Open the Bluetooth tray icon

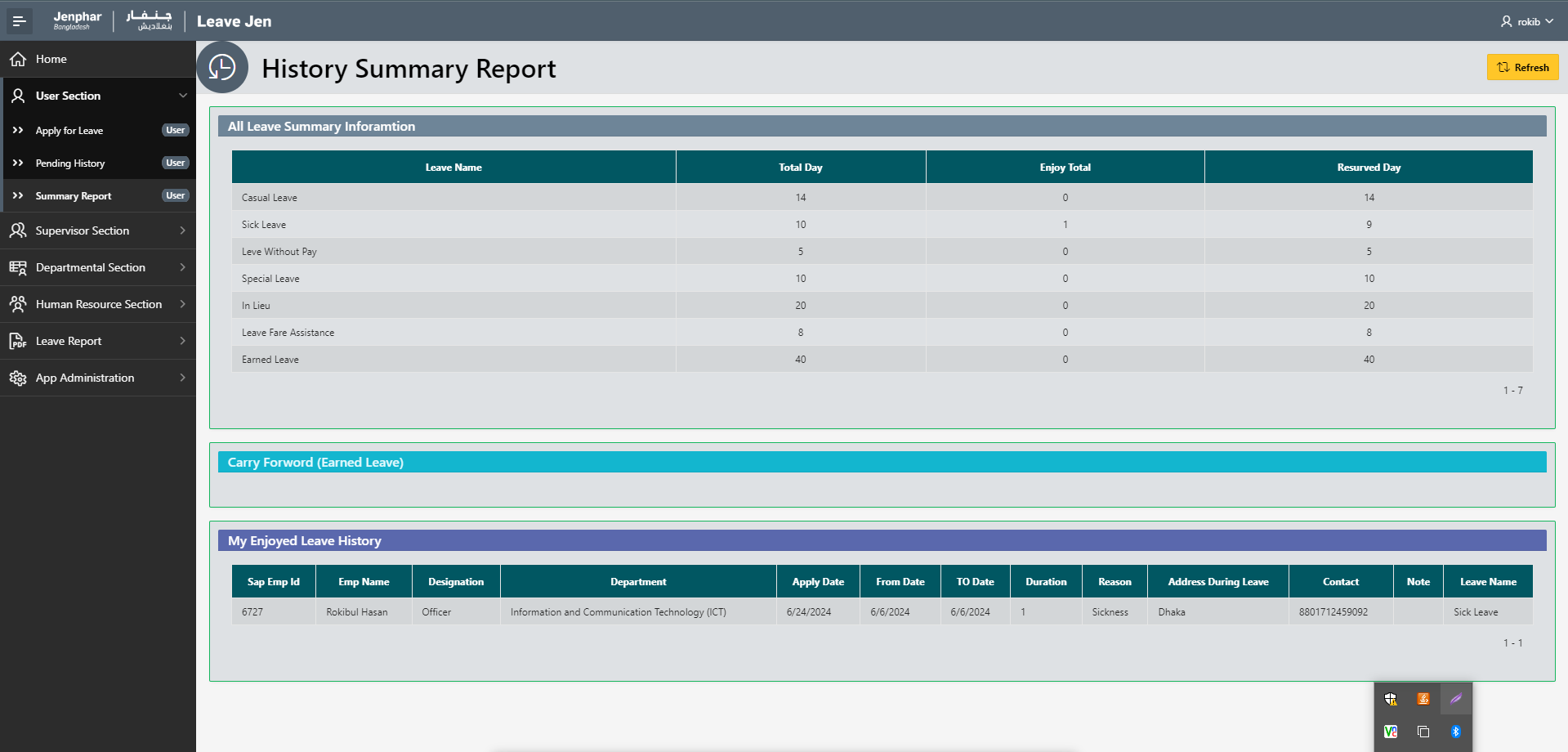pyautogui.click(x=1456, y=732)
